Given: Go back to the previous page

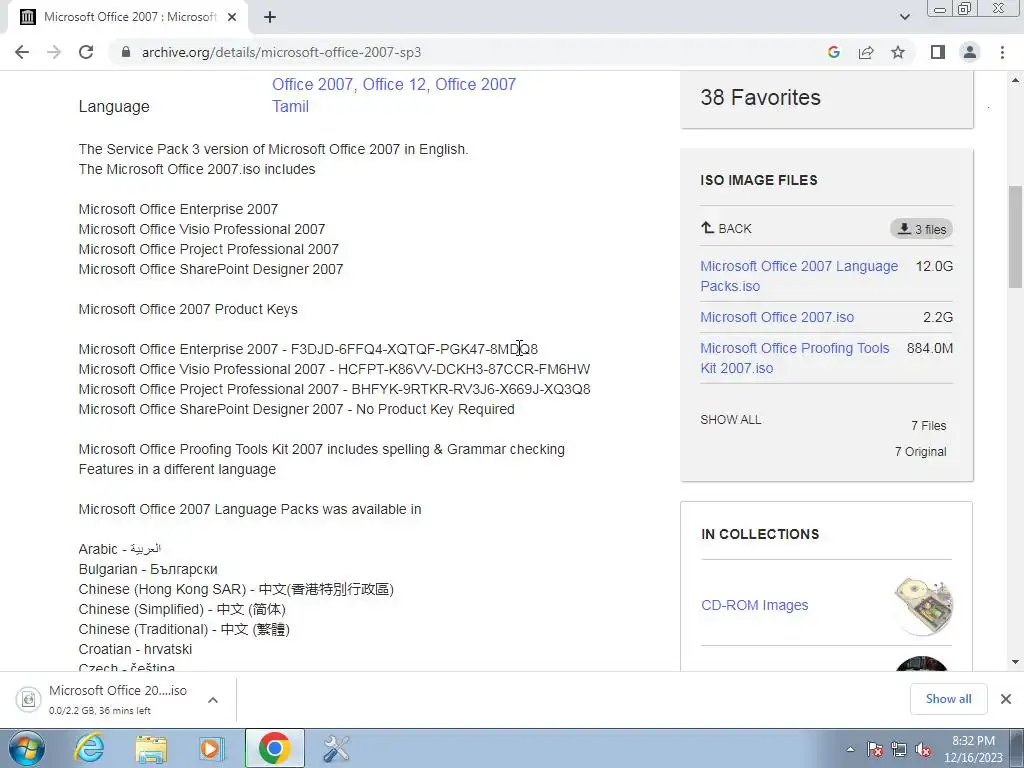Looking at the screenshot, I should [22, 52].
